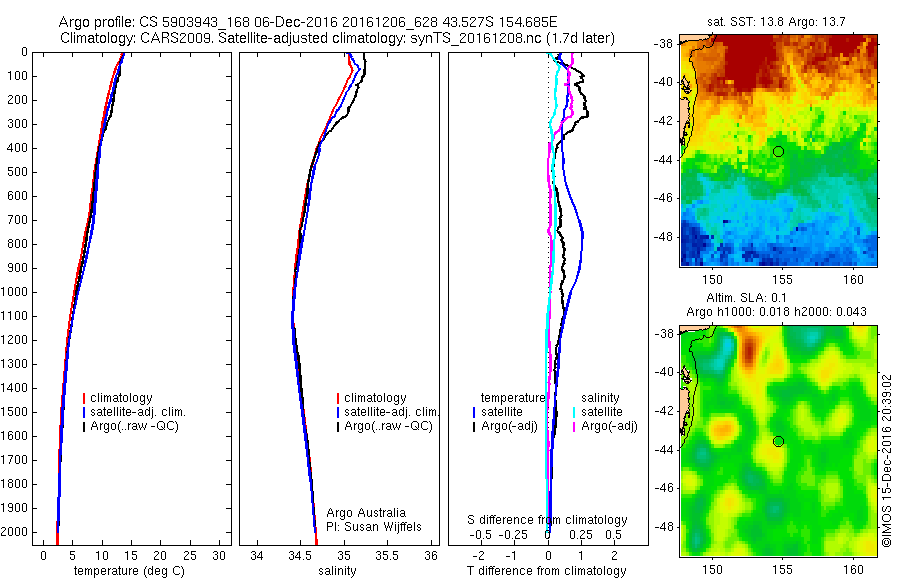Click blue satellite-adj. clim. marker in salinity plot

point(338,412)
